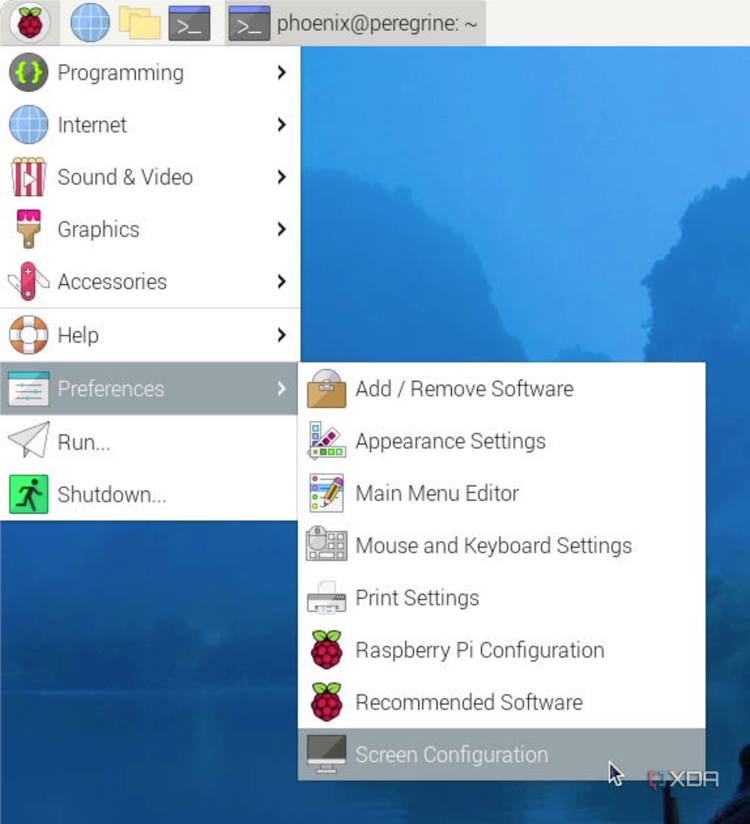Switch to phoenix@peregrine terminal window
The width and height of the screenshot is (750, 824).
[x=356, y=22]
